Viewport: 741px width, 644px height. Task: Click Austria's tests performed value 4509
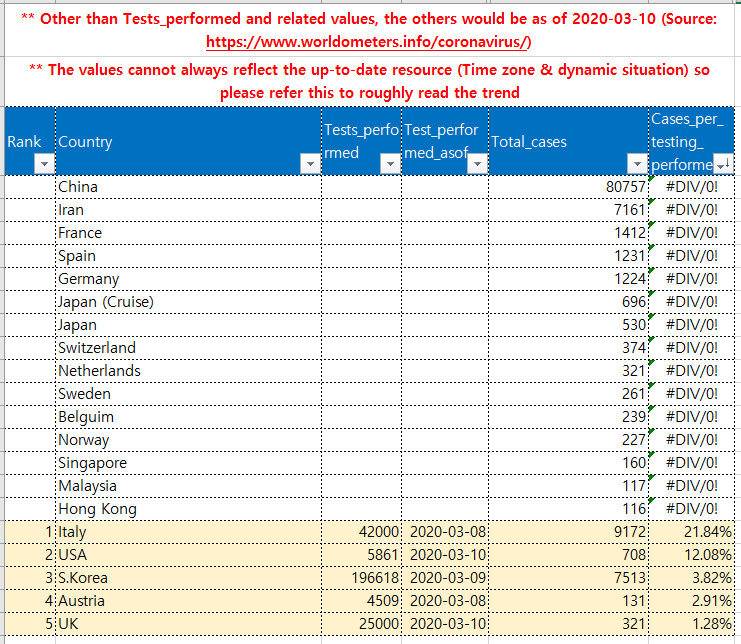pos(362,601)
